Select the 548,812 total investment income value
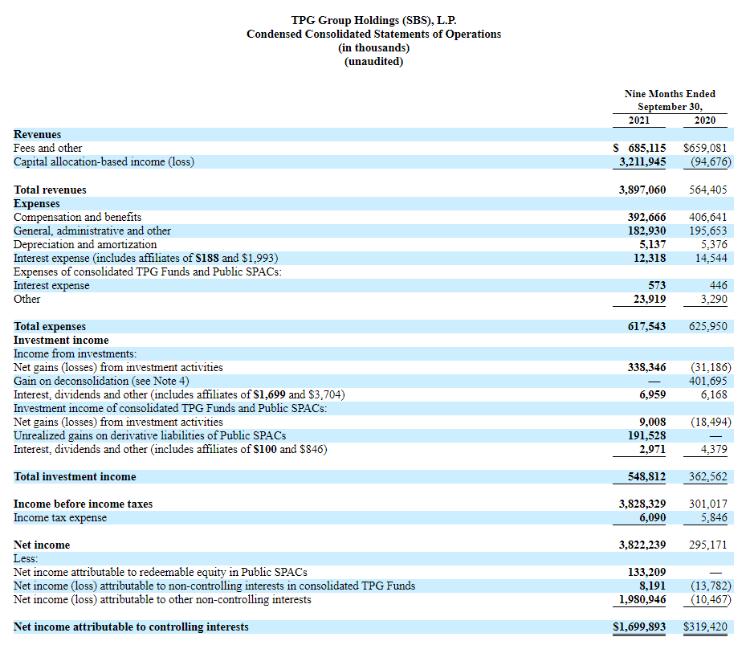Screen dimensions: 750x645 pos(647,477)
